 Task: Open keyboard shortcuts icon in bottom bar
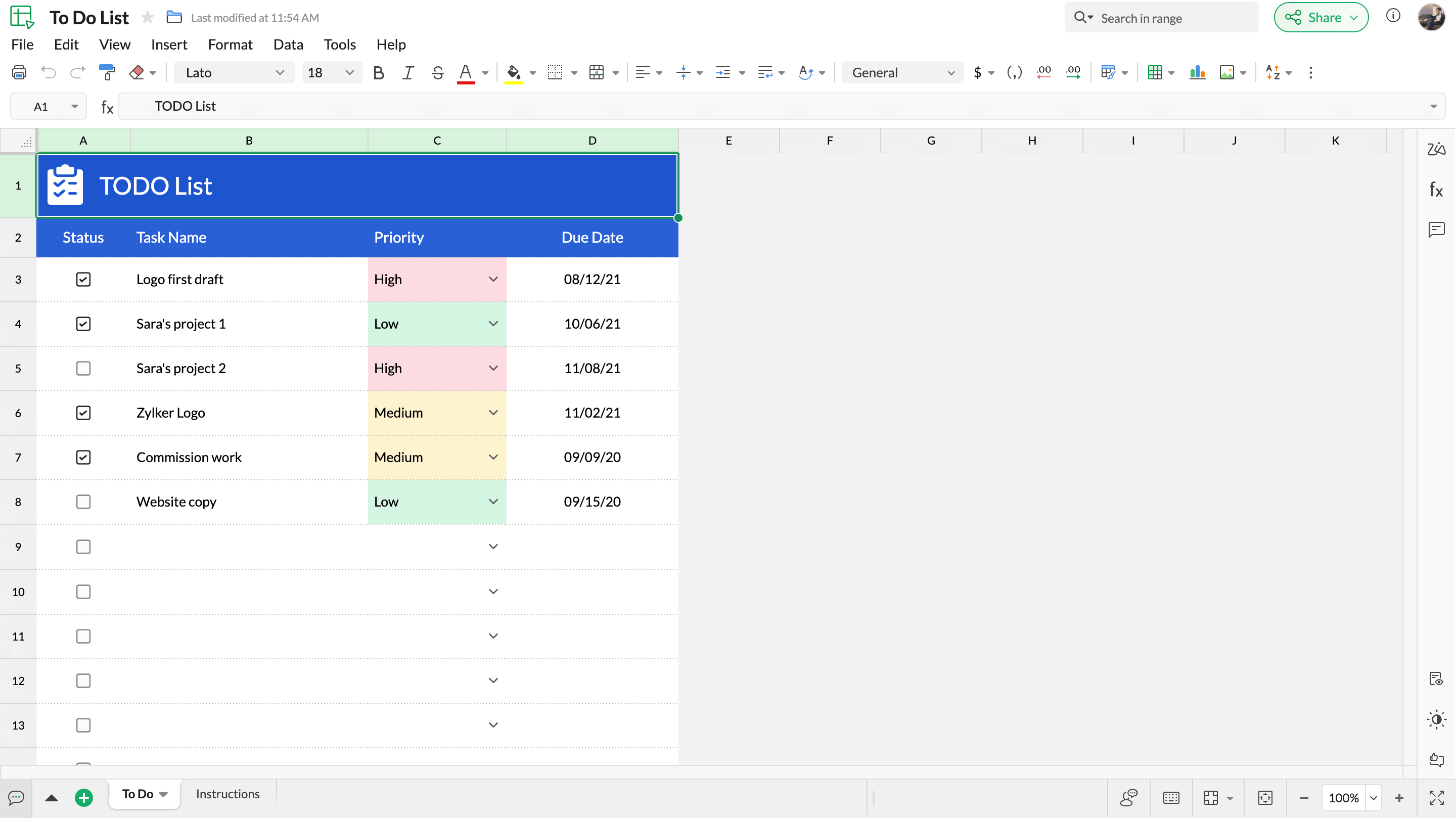click(1170, 798)
